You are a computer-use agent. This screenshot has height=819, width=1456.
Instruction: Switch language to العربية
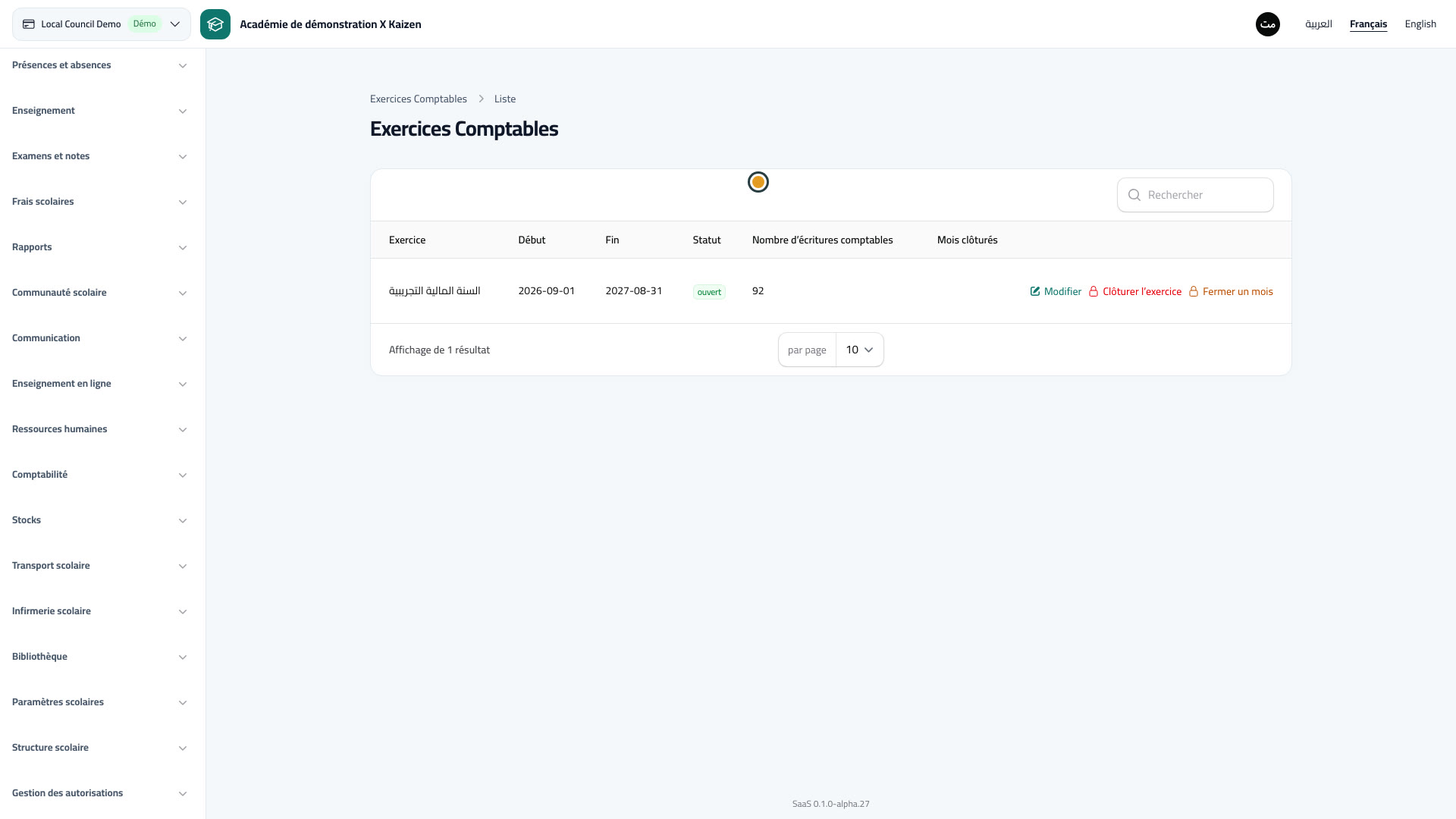(x=1319, y=24)
